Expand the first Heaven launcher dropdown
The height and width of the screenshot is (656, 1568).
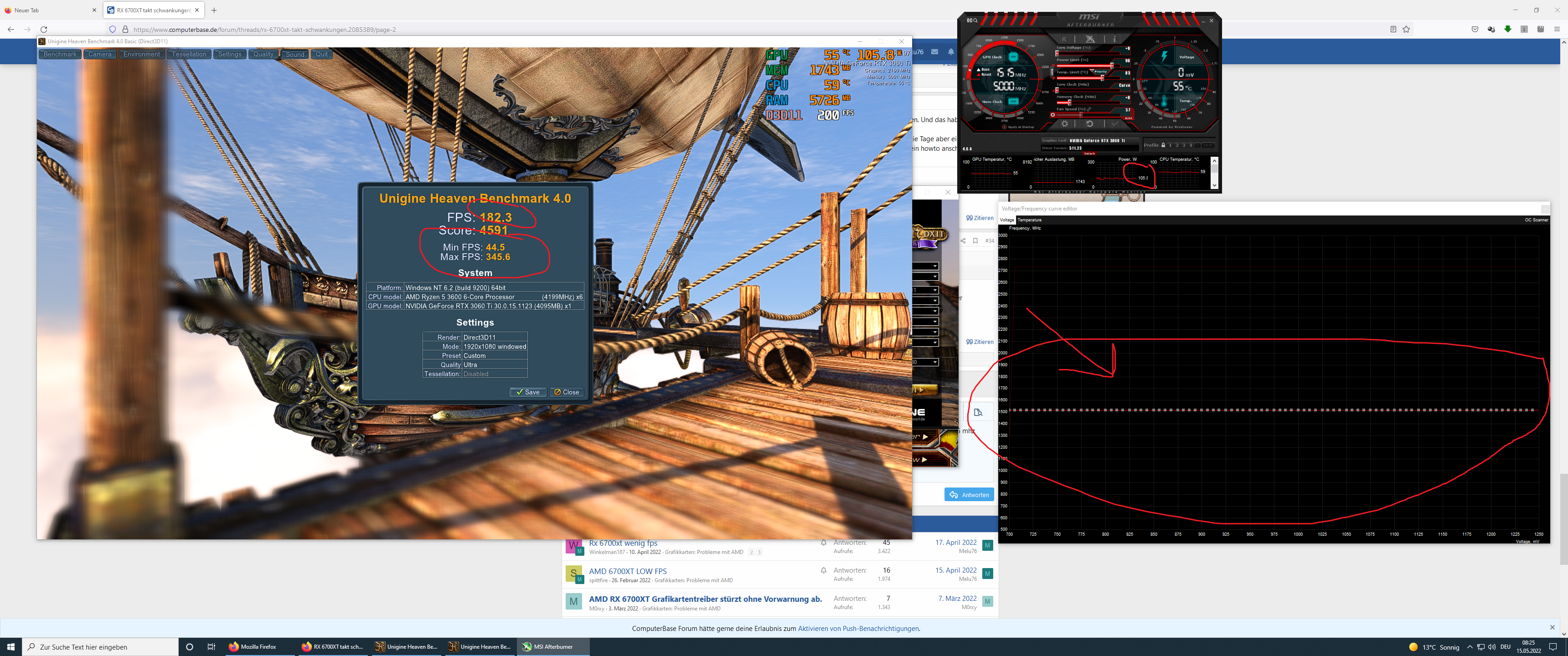tap(935, 266)
